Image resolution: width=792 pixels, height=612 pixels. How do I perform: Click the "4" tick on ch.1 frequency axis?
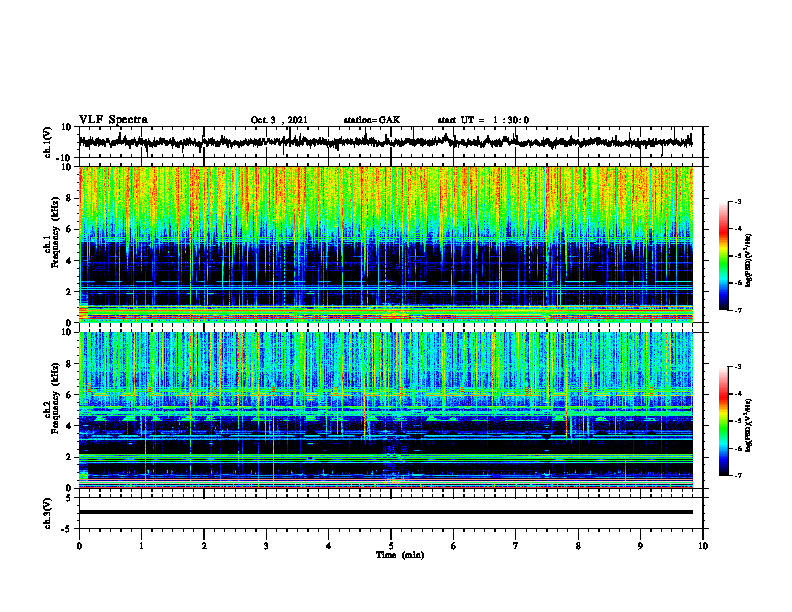click(70, 261)
